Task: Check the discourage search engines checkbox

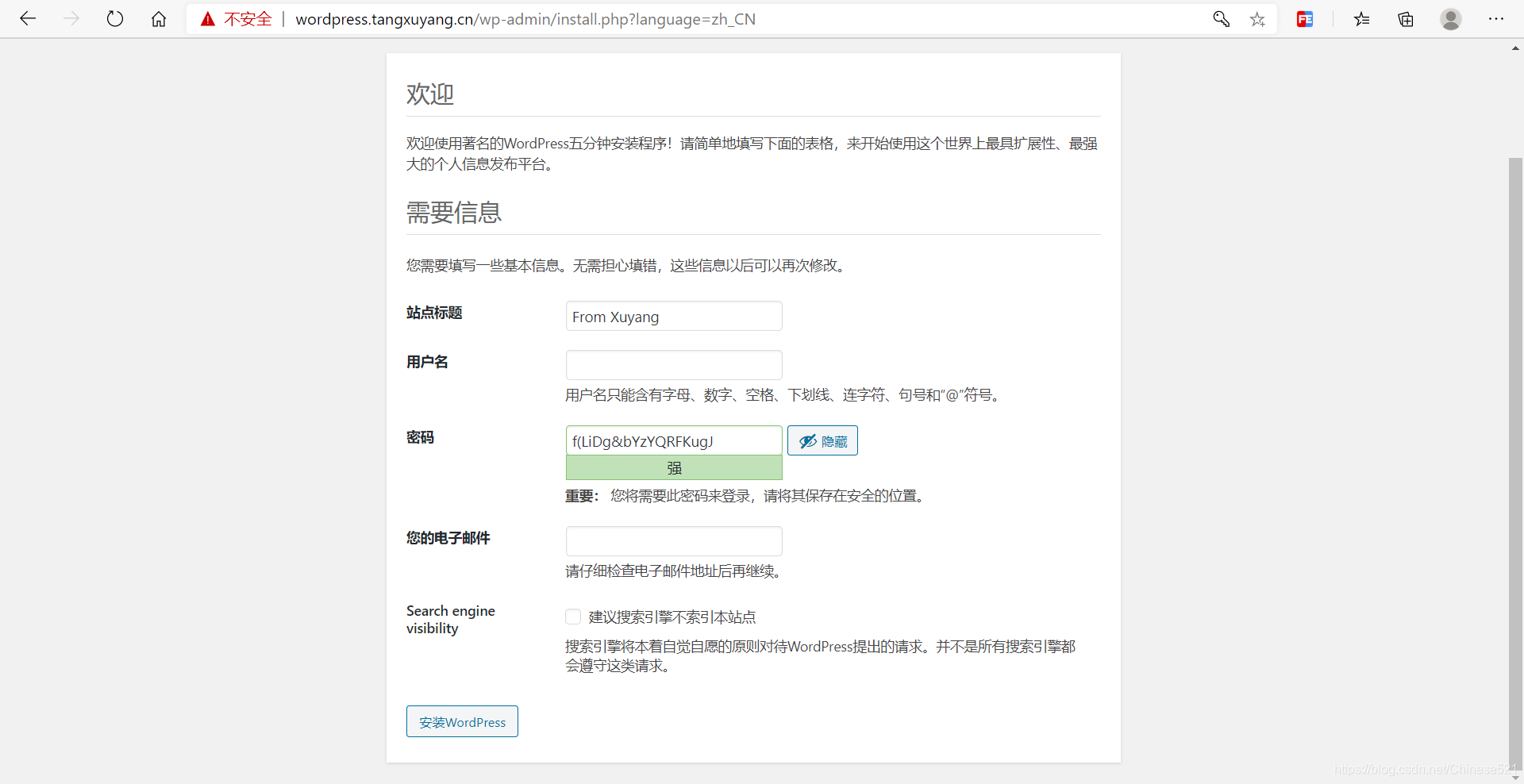Action: 573,617
